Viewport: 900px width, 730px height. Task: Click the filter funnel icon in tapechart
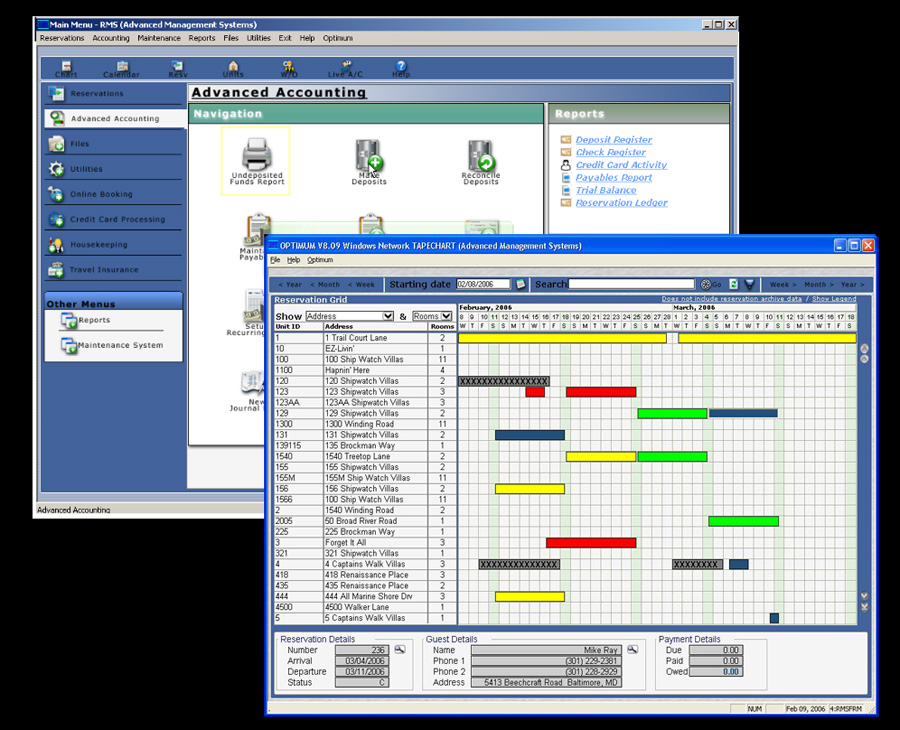750,284
